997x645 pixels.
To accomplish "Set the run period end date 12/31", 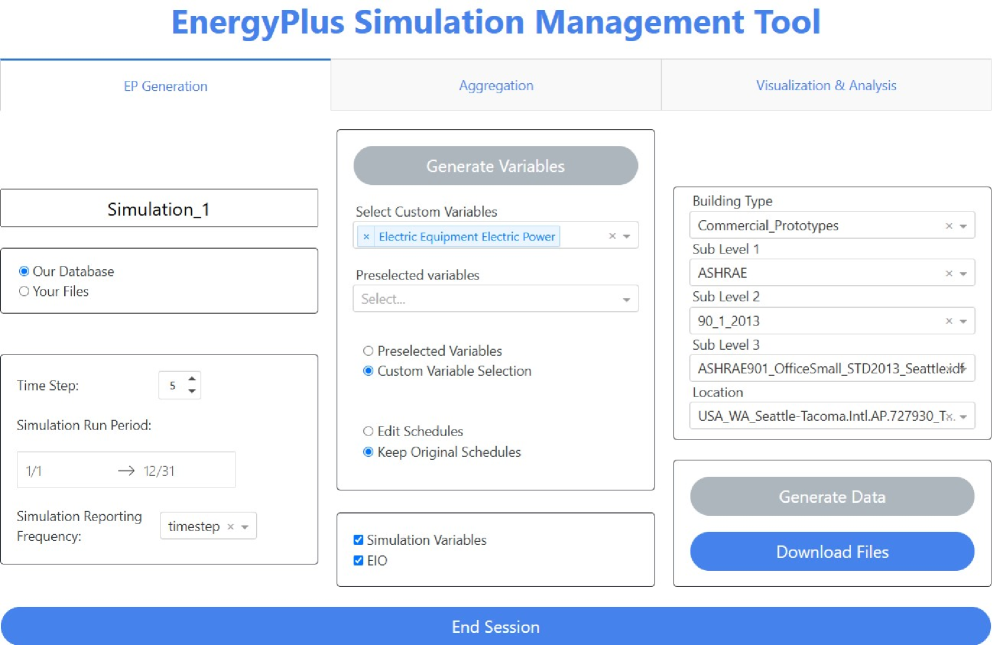I will click(x=159, y=471).
